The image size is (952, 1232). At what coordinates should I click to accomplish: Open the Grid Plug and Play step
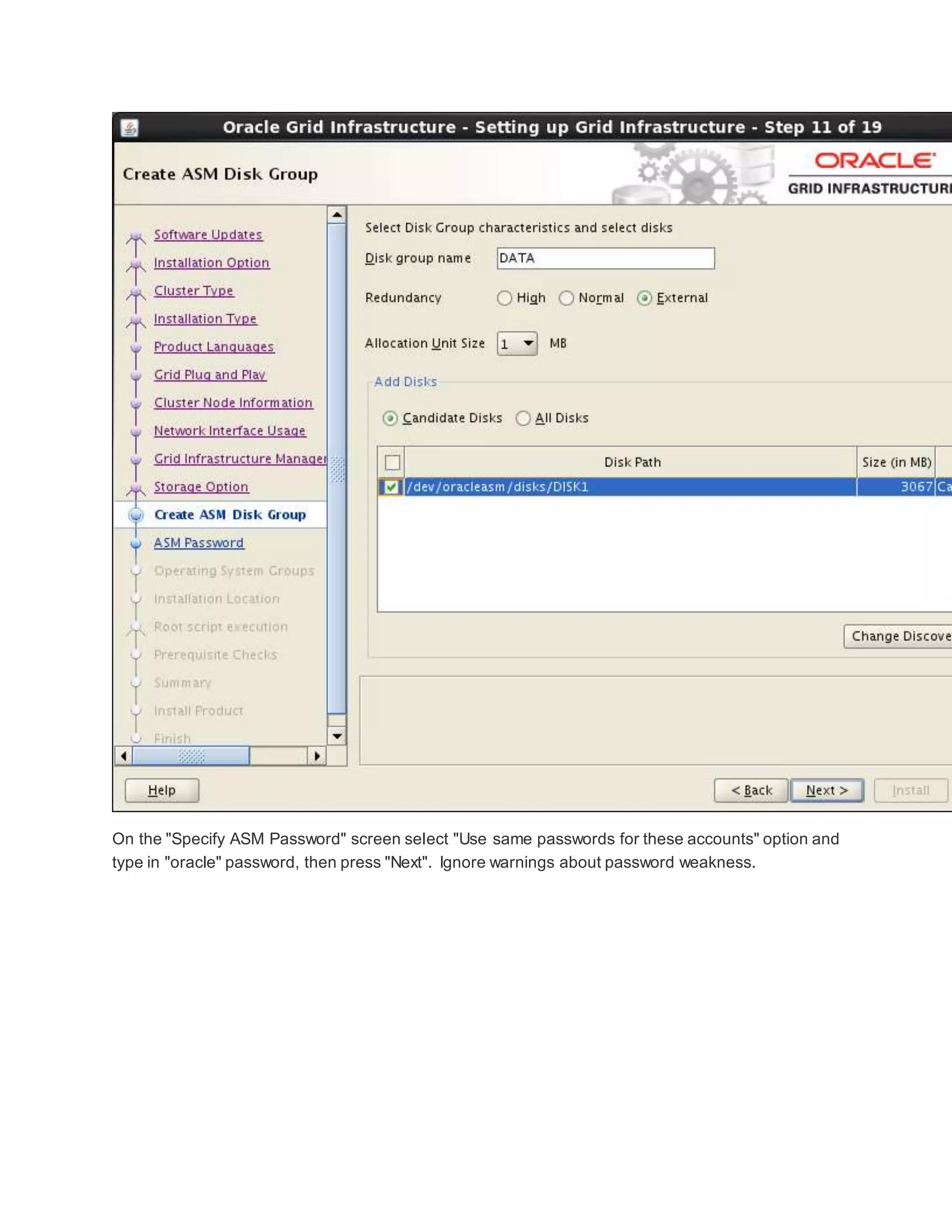coord(210,375)
